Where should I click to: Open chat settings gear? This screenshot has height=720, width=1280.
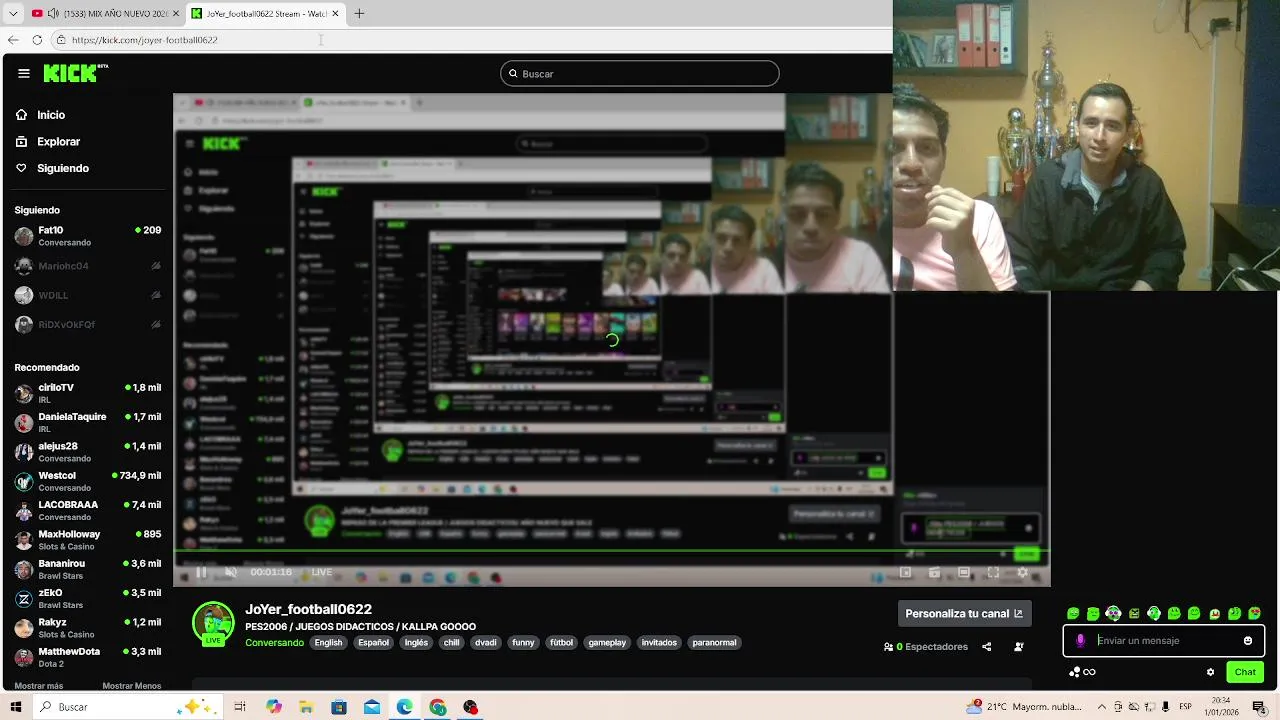(x=1210, y=672)
